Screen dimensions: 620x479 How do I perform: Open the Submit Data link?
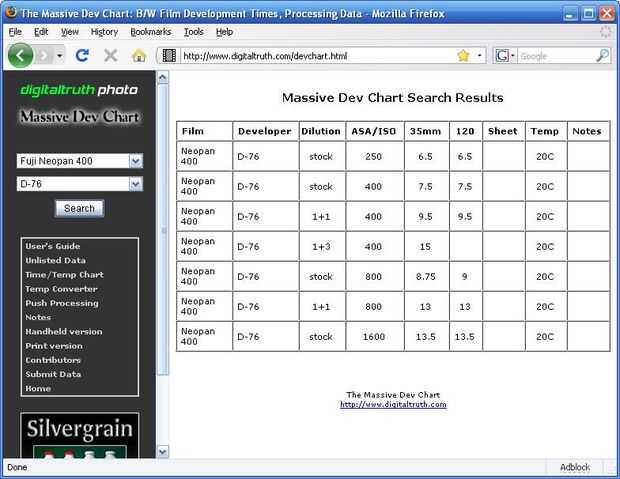click(x=53, y=374)
